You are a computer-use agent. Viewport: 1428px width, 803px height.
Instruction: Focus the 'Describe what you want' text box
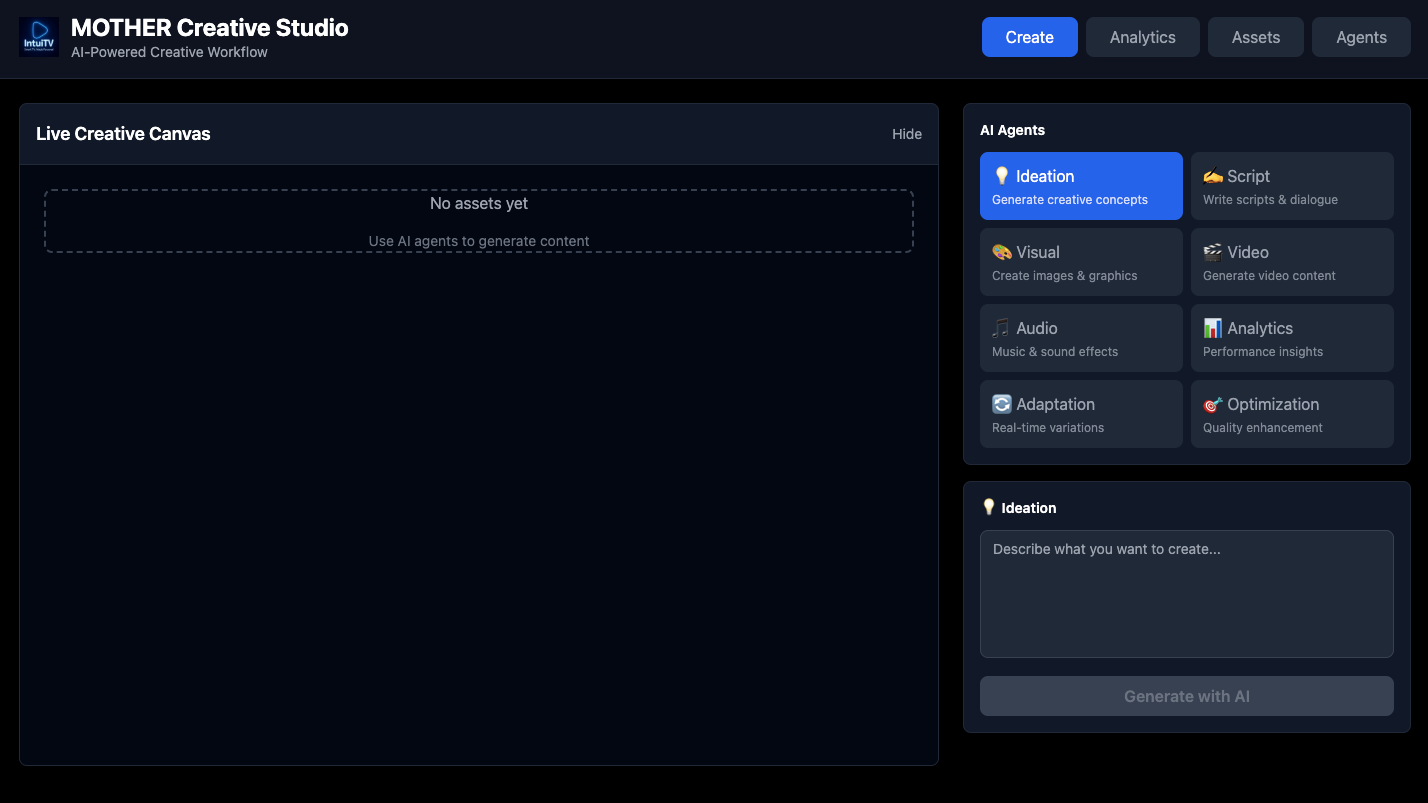coord(1186,593)
